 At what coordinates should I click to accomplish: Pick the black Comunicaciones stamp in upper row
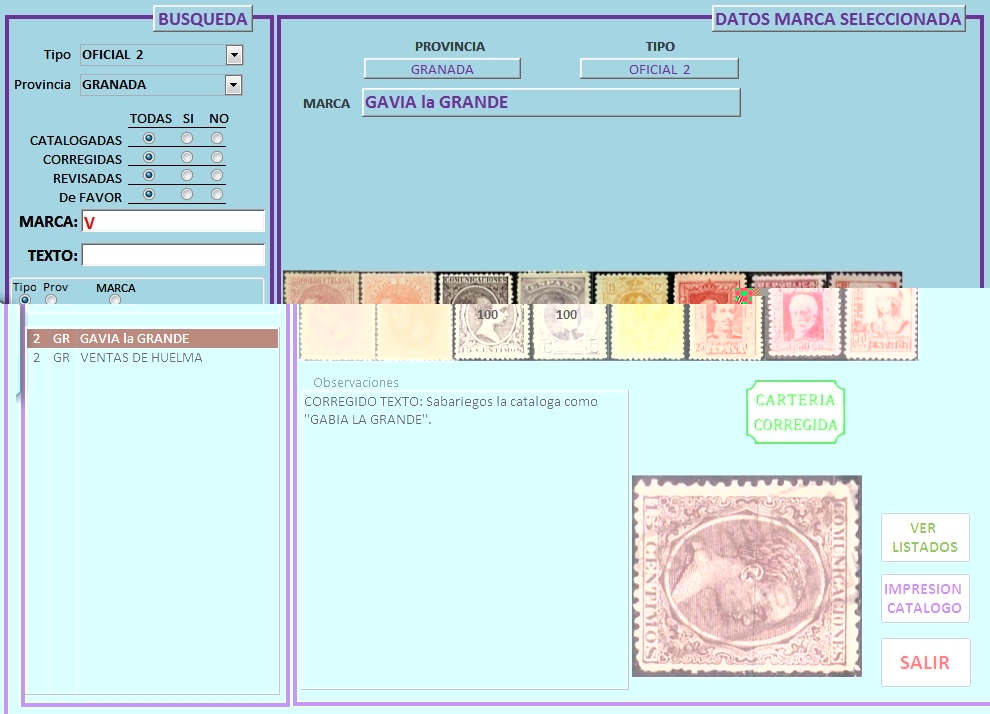(x=477, y=288)
